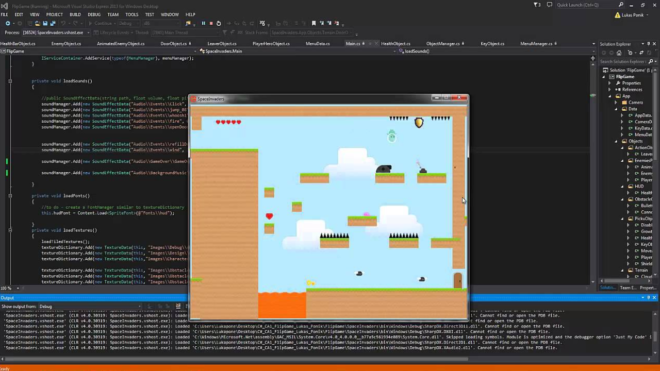The height and width of the screenshot is (371, 660).
Task: Select the FlipGame project node
Action: pyautogui.click(x=625, y=77)
